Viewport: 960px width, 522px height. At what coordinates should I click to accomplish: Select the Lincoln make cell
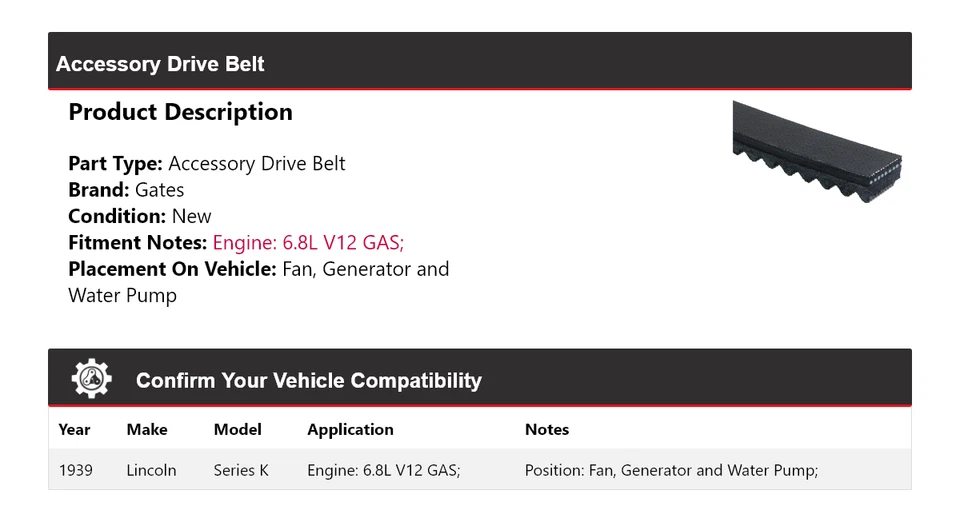[x=151, y=469]
